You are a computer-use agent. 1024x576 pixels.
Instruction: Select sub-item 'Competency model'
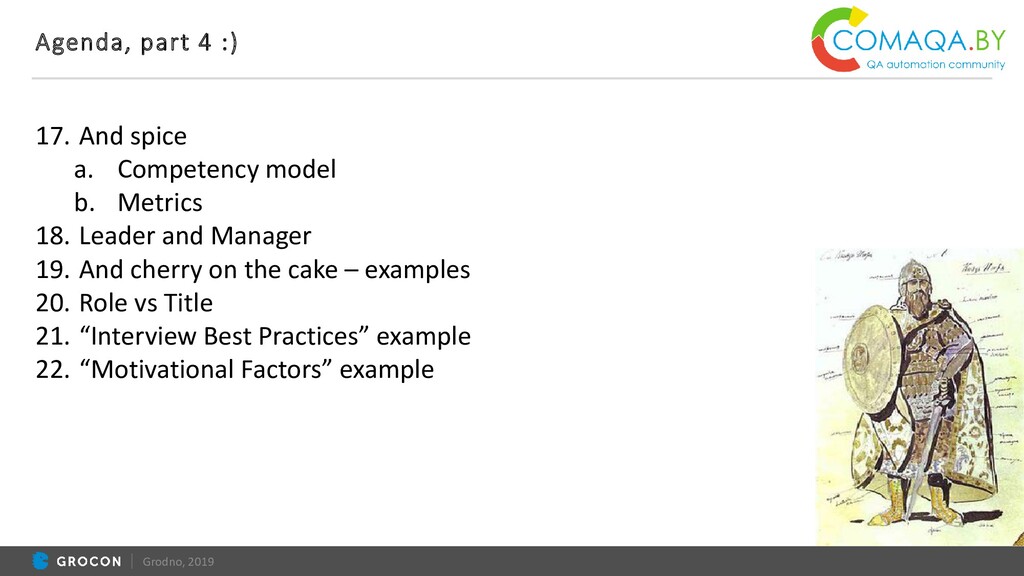(x=227, y=169)
